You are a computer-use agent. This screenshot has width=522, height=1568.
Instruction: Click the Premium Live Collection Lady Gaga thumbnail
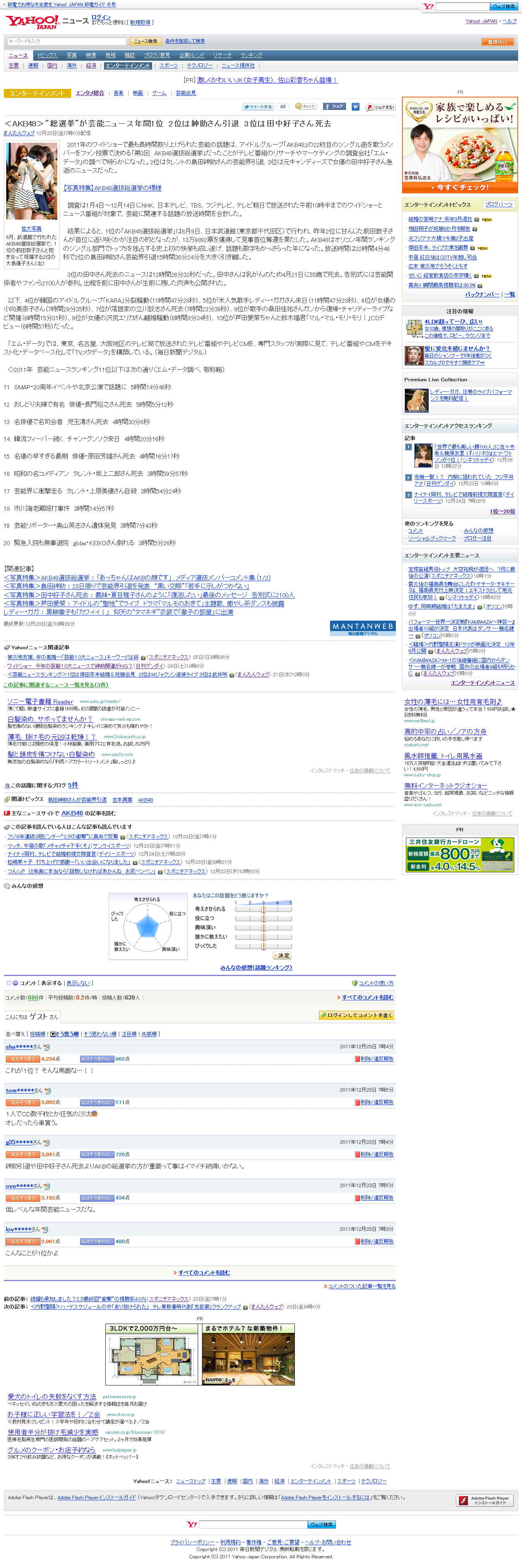[417, 401]
